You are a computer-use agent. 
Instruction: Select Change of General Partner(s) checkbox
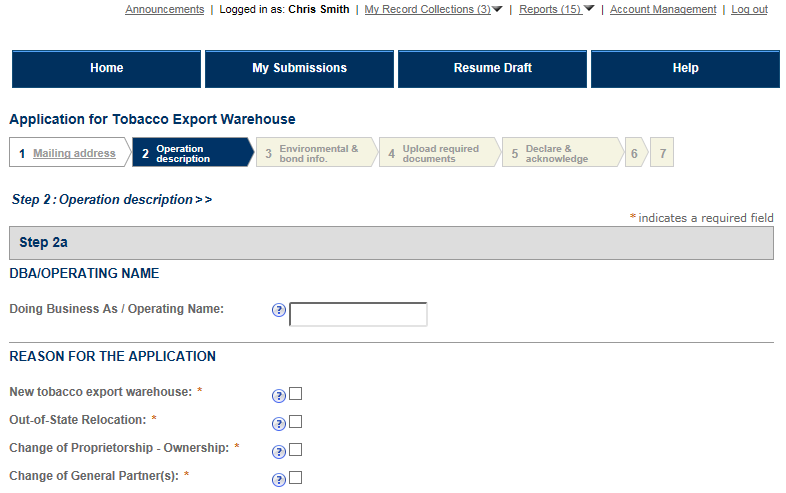coord(296,478)
